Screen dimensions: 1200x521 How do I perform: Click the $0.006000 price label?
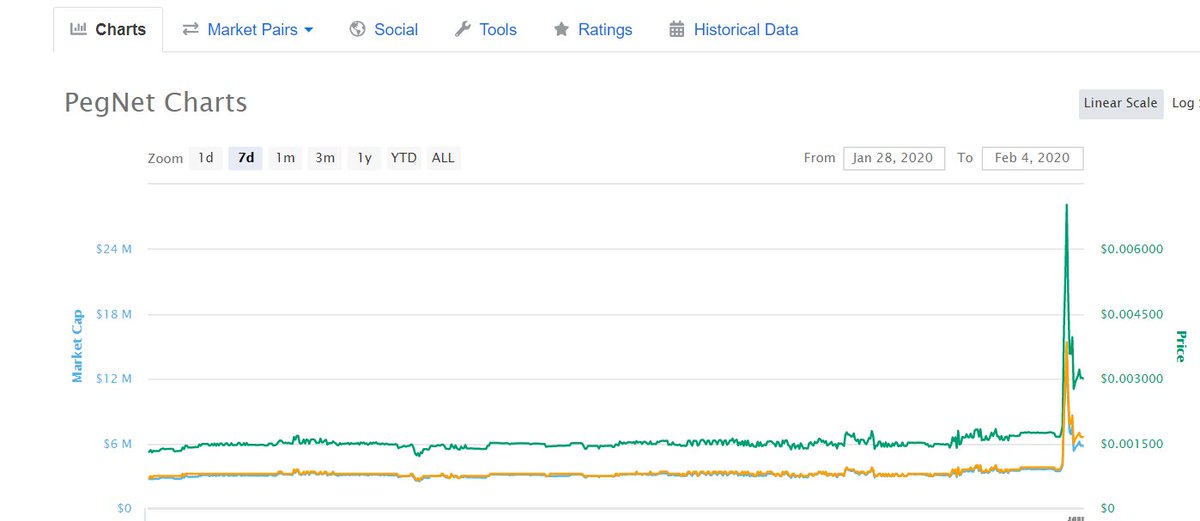click(1131, 249)
